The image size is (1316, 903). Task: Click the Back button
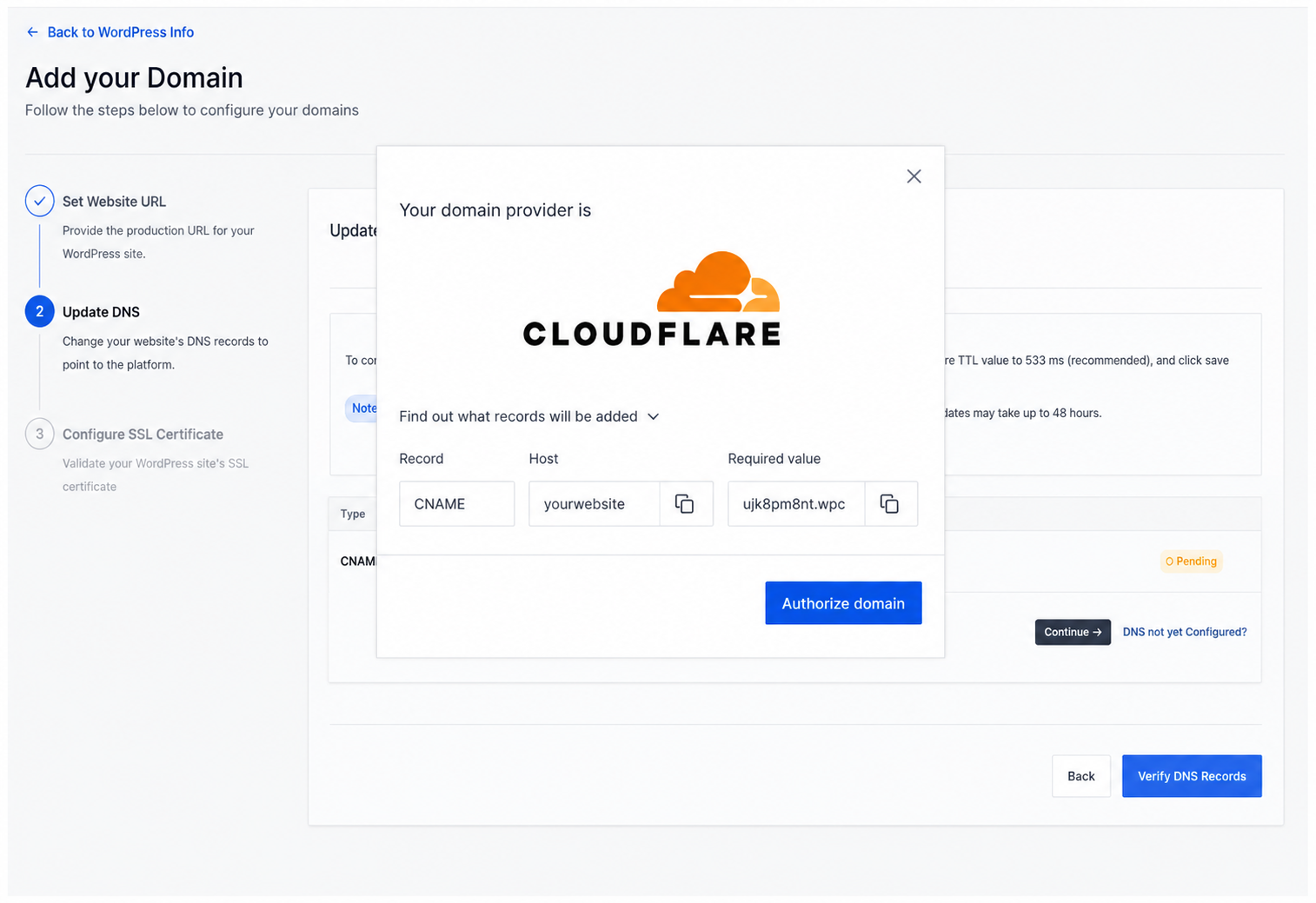[x=1081, y=776]
